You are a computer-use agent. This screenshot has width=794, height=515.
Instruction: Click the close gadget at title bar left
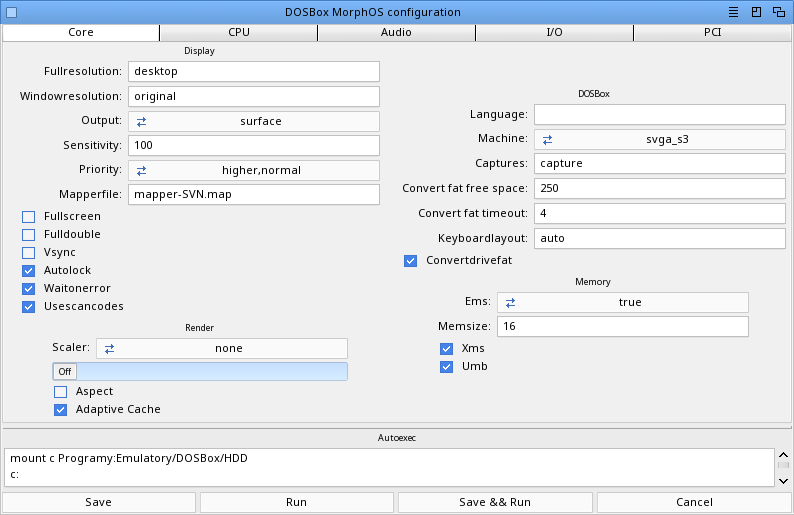(11, 12)
